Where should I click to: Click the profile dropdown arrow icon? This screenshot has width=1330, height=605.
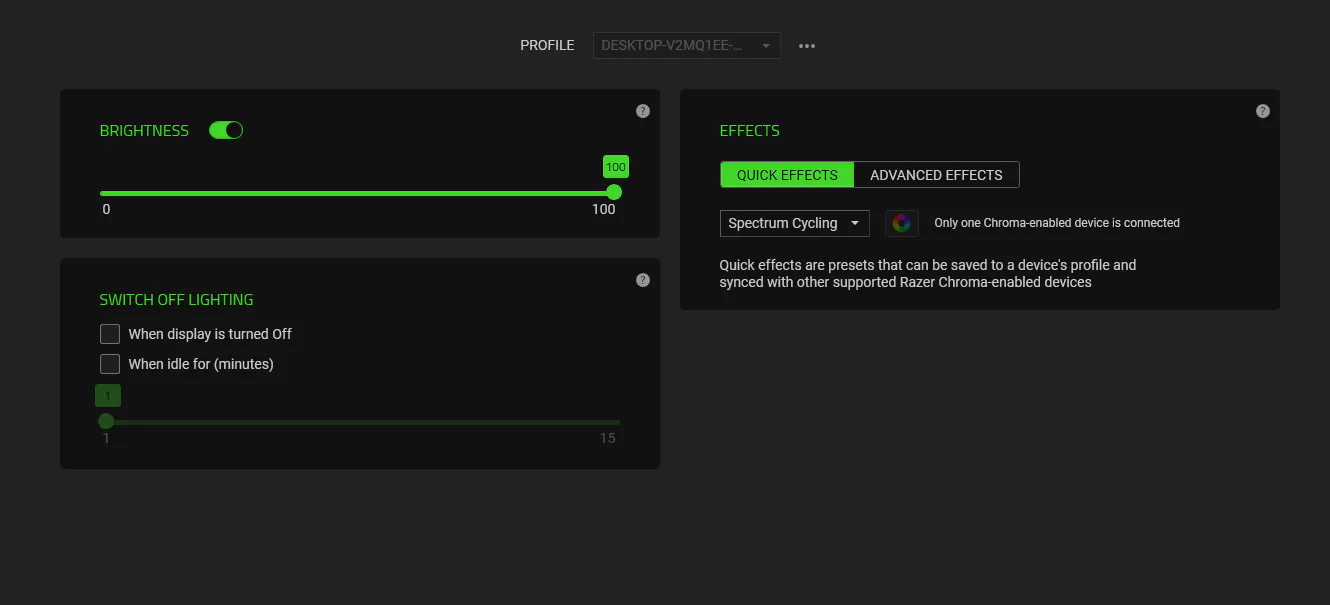pyautogui.click(x=766, y=46)
